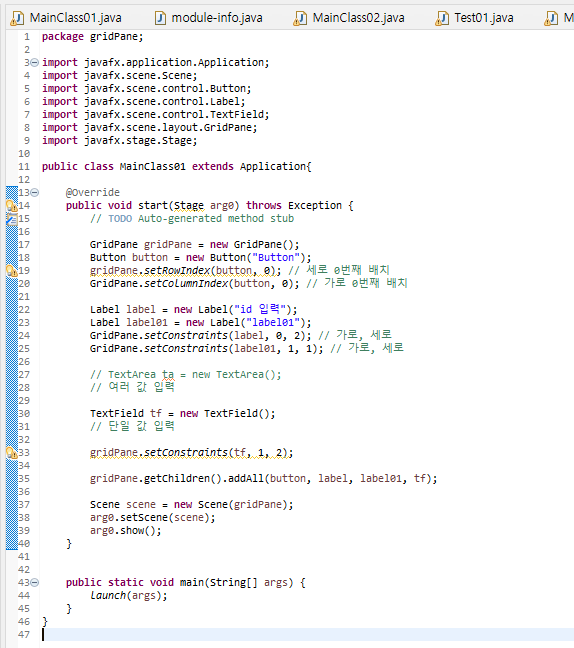Click the 'main' method name on line 43

[x=192, y=582]
